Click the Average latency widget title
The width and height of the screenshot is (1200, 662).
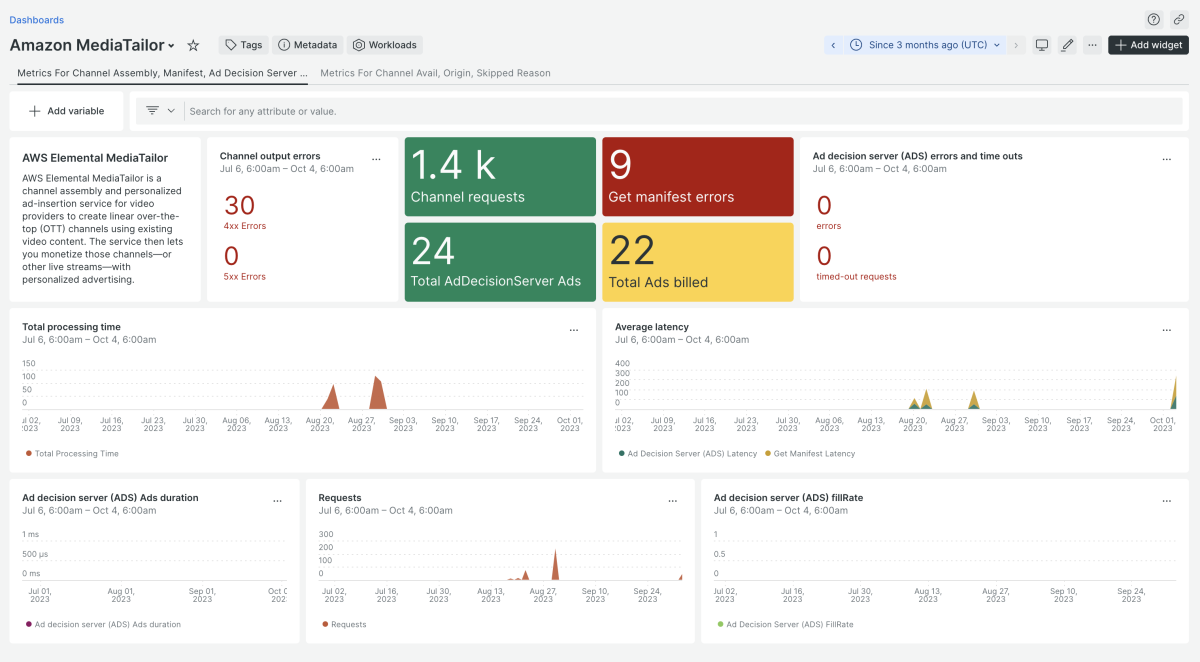point(651,327)
